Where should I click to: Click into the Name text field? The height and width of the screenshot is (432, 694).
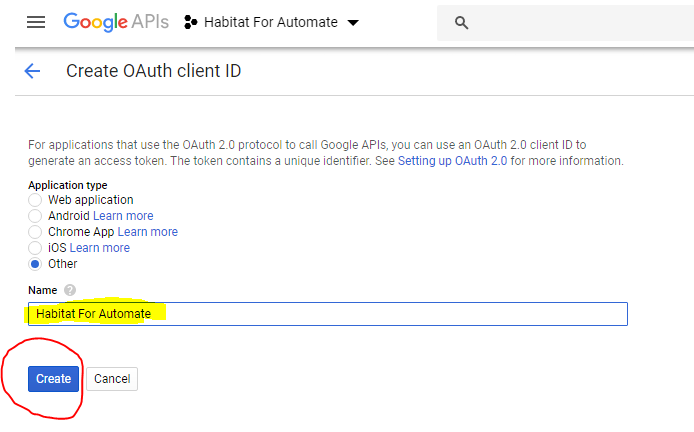tap(328, 314)
